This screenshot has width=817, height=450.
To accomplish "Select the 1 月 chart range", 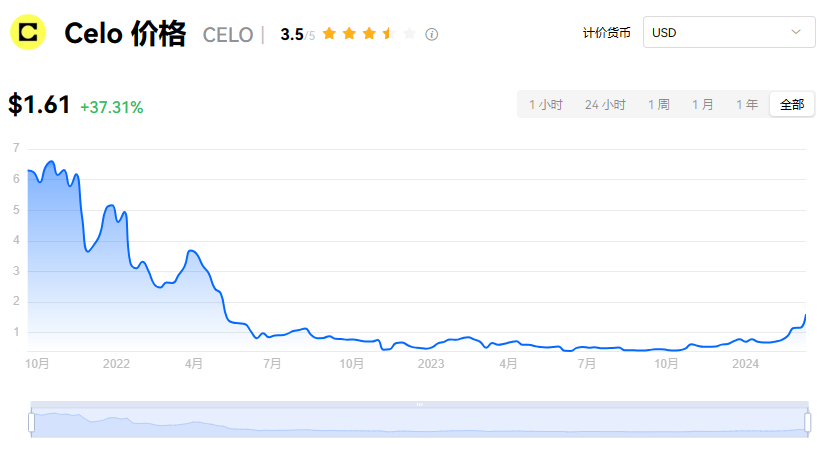I will point(702,105).
